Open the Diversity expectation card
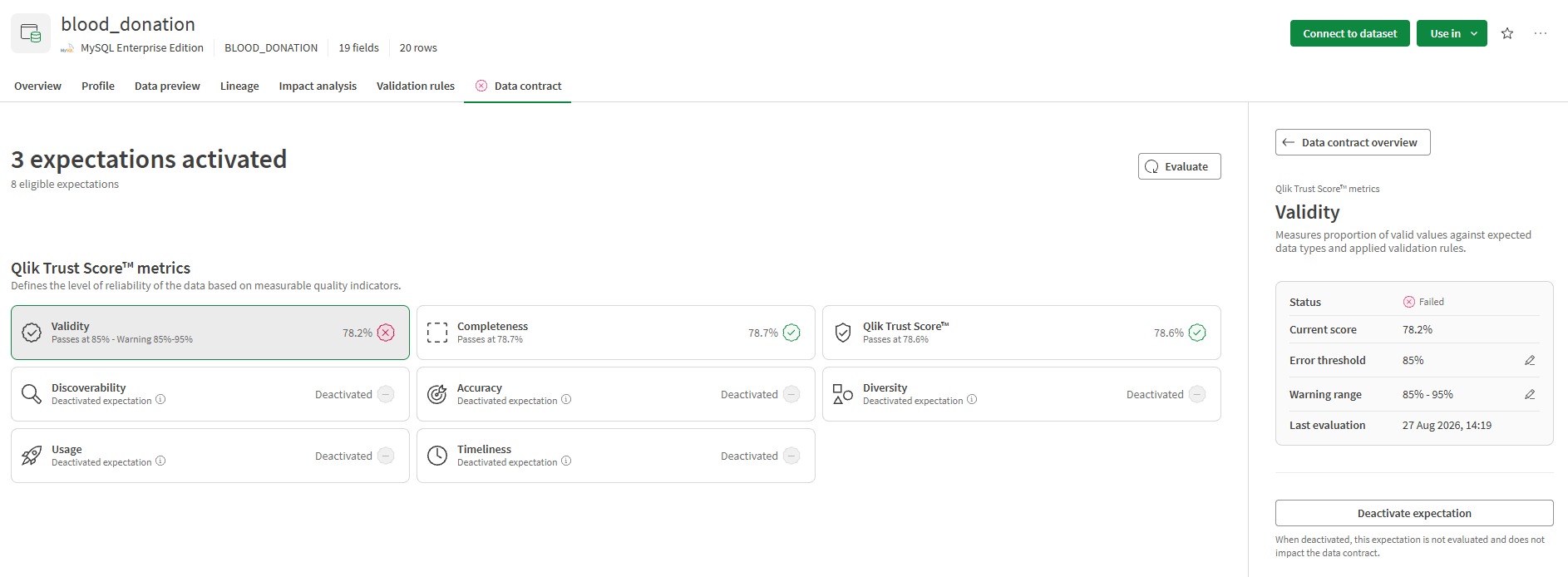Viewport: 1568px width, 577px height. [1022, 394]
